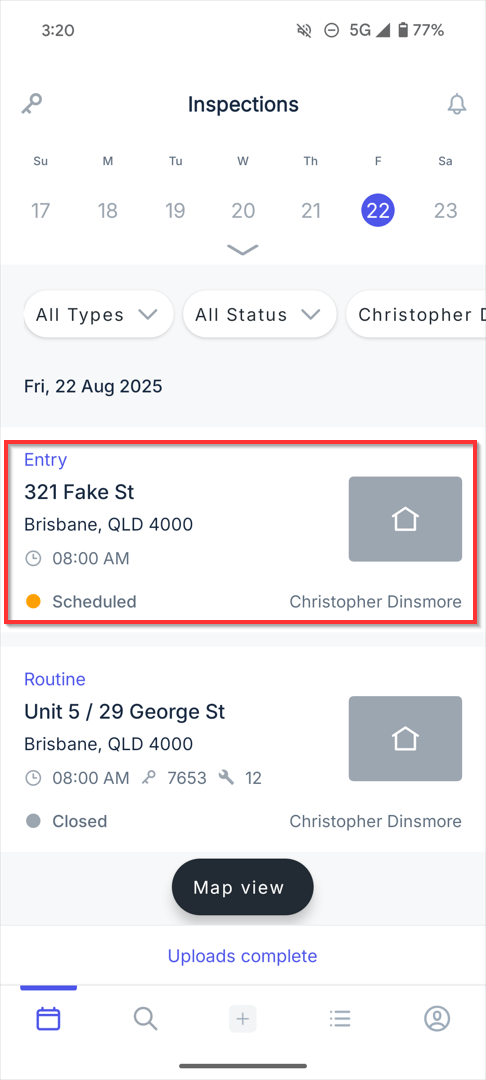
Task: Open notifications via the bell icon
Action: tap(456, 104)
